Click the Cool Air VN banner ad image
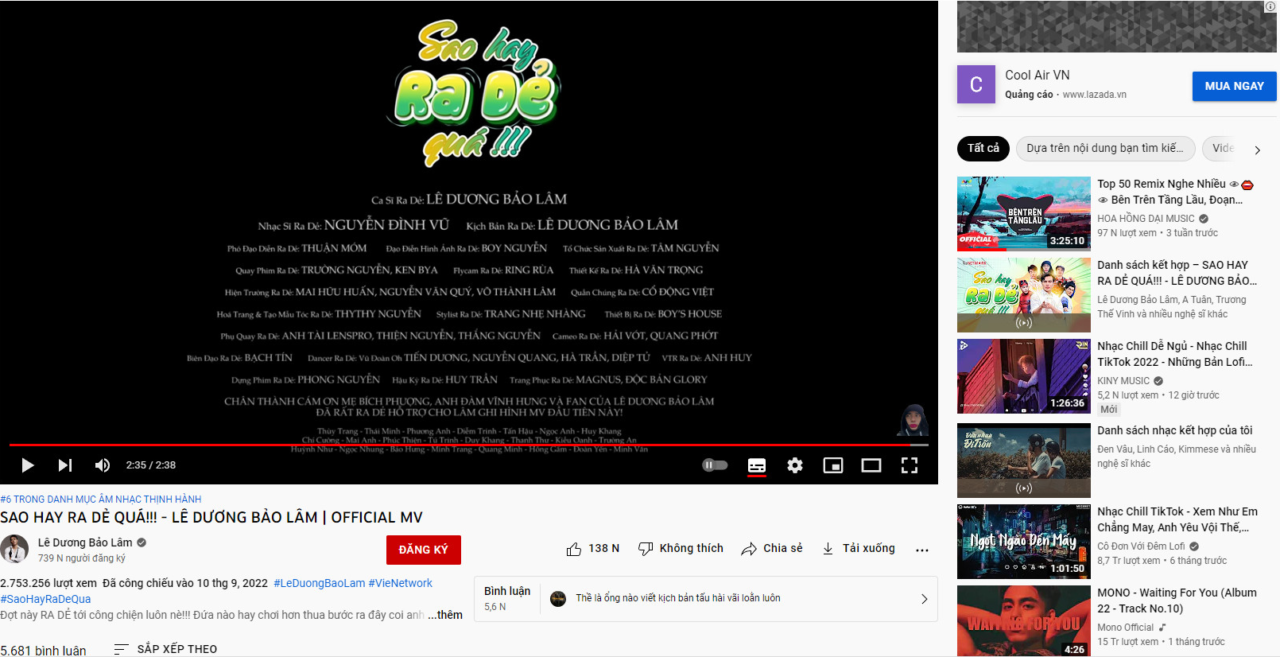The image size is (1280, 657). point(1117,27)
